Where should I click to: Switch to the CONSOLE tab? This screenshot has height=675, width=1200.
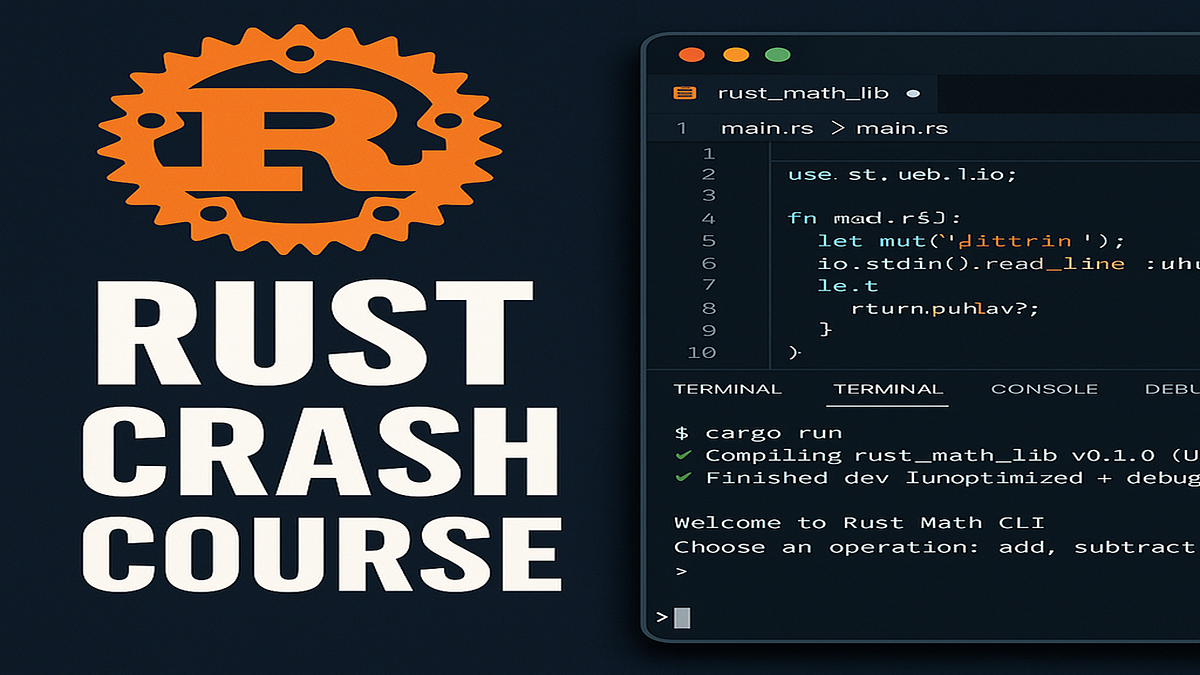click(1044, 389)
